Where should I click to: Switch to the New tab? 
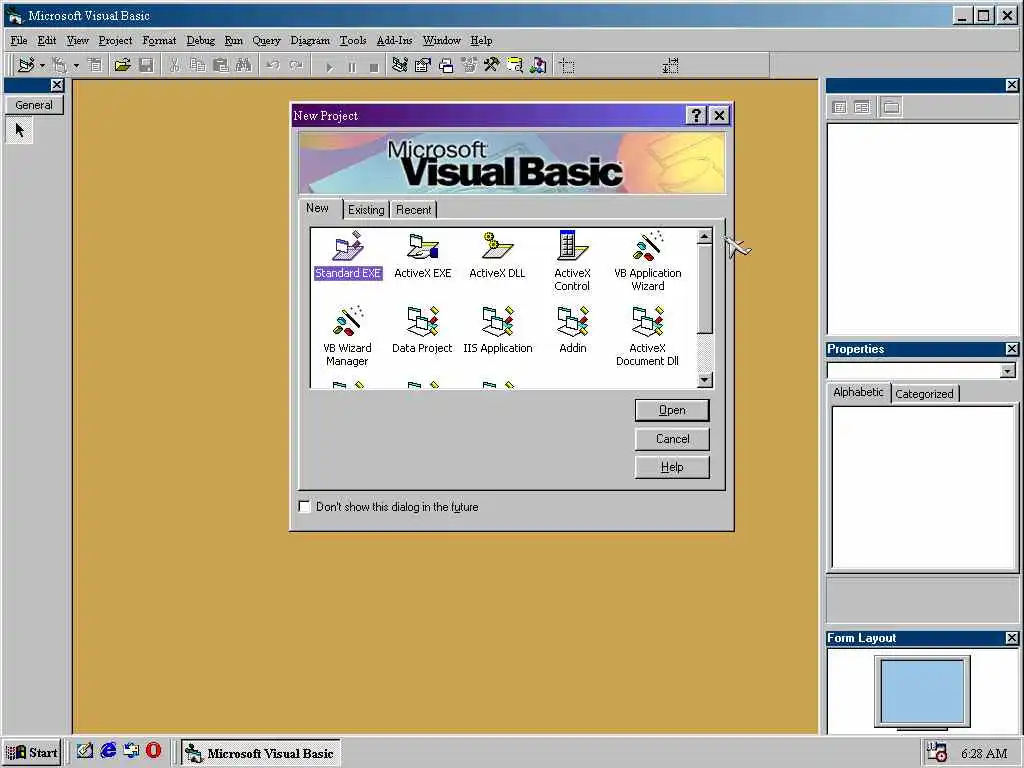click(318, 208)
